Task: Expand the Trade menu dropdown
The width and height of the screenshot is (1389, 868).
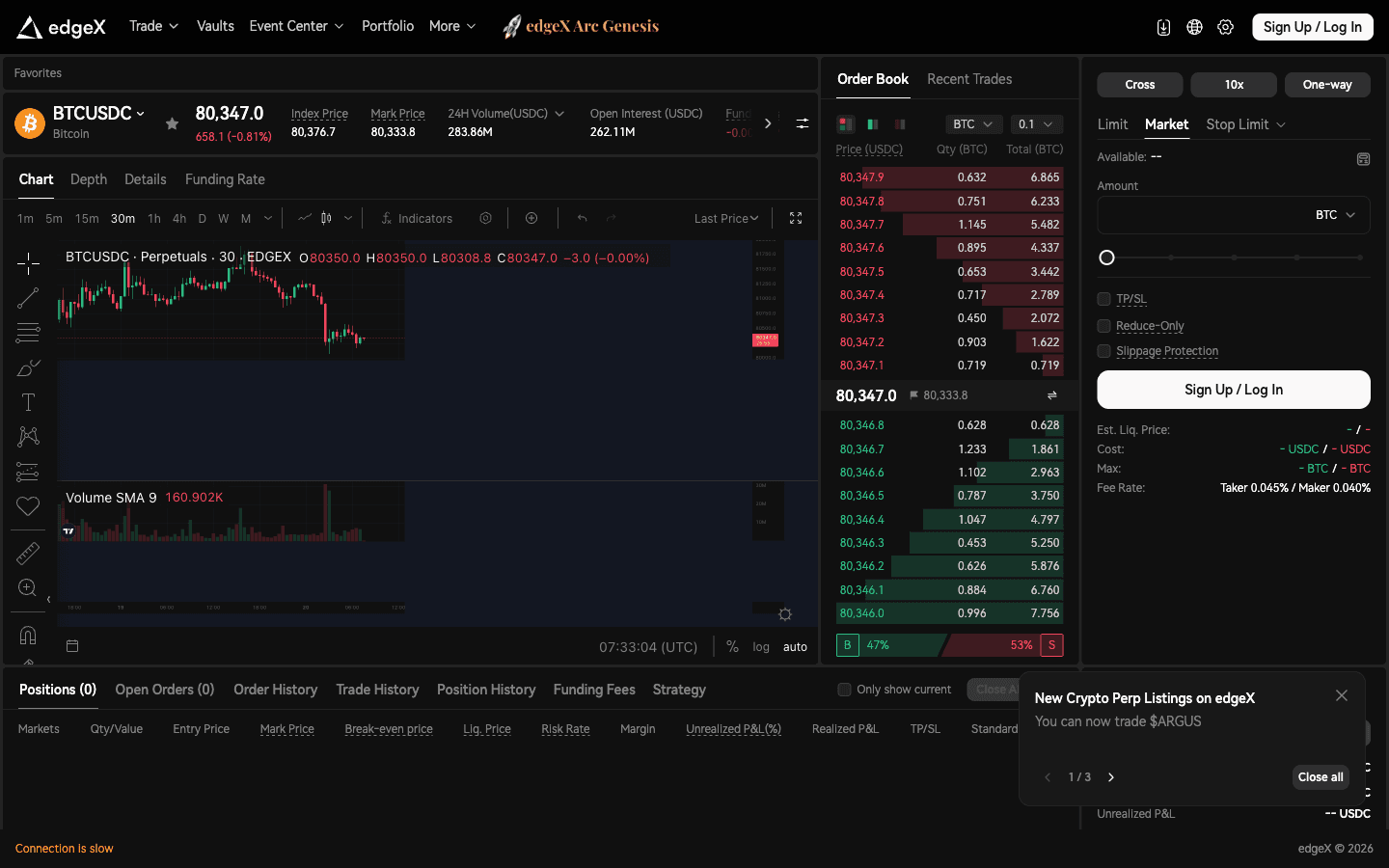Action: click(154, 26)
